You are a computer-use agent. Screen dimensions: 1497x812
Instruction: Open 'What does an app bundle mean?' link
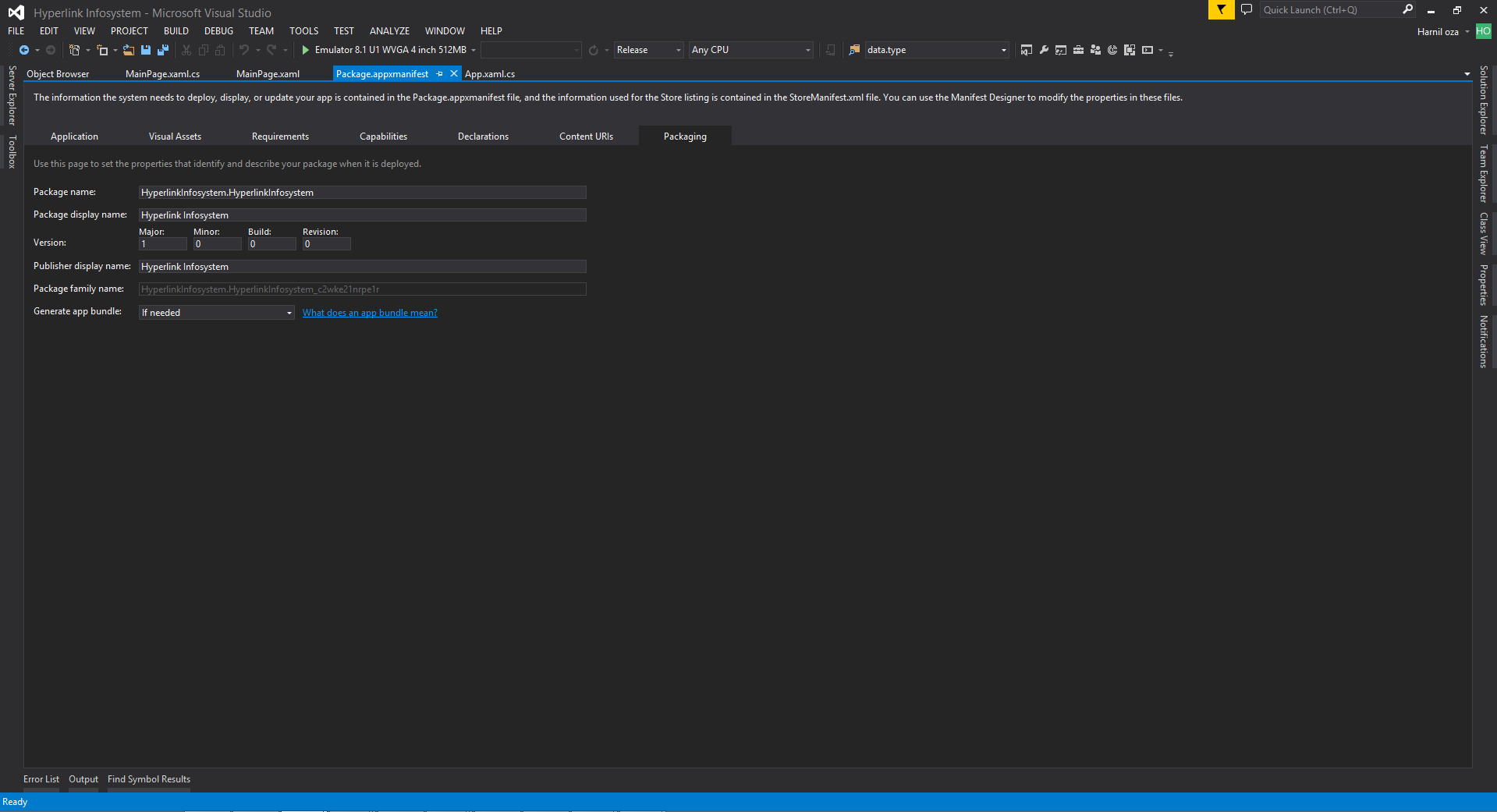point(370,313)
